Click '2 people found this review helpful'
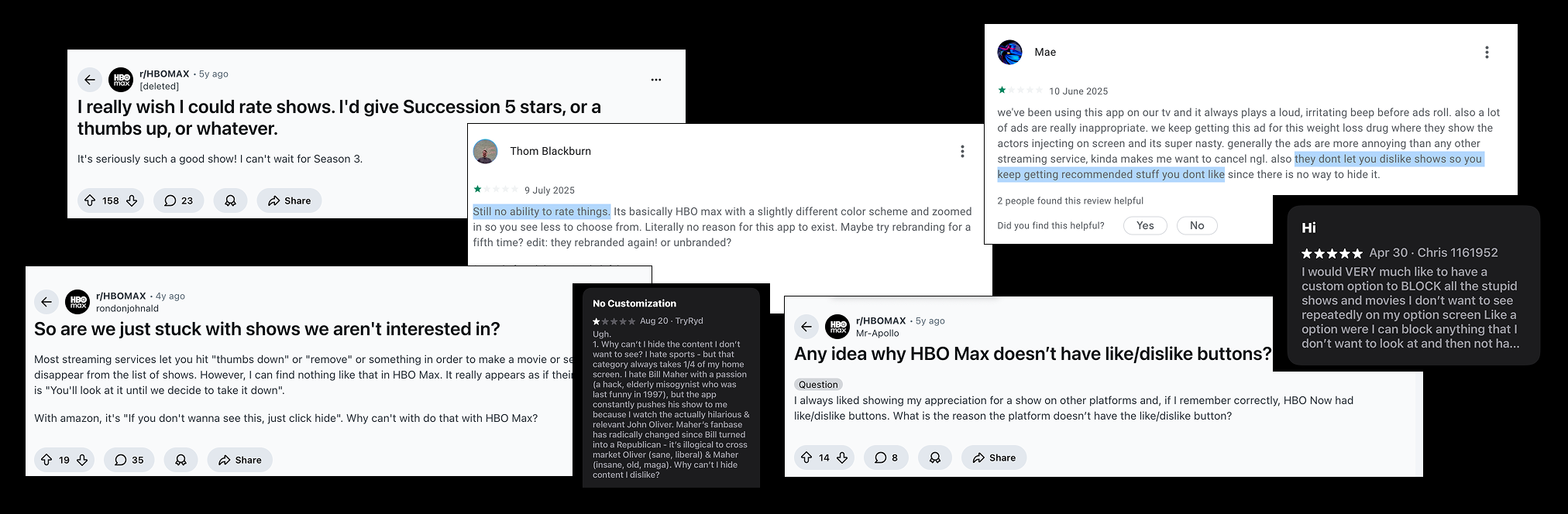The height and width of the screenshot is (514, 1568). pos(1070,200)
